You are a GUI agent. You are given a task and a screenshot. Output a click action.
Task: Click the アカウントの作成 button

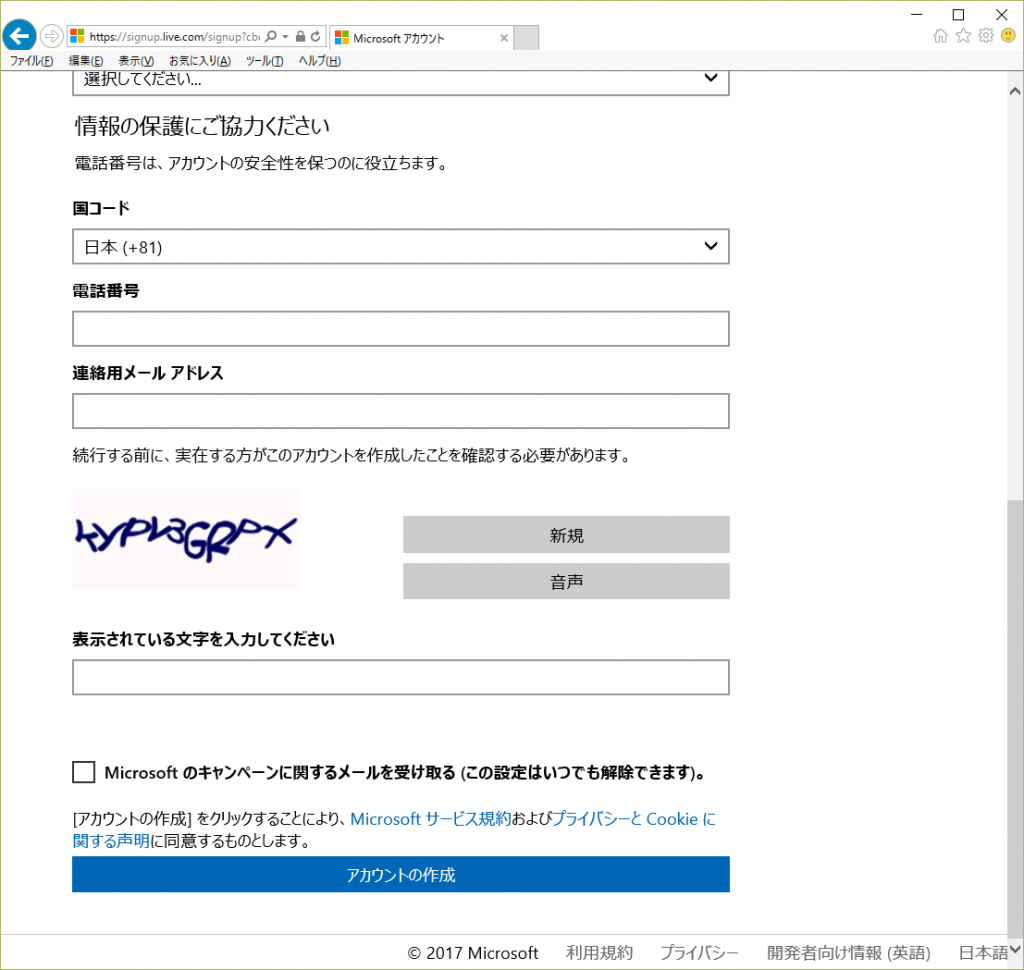(400, 875)
